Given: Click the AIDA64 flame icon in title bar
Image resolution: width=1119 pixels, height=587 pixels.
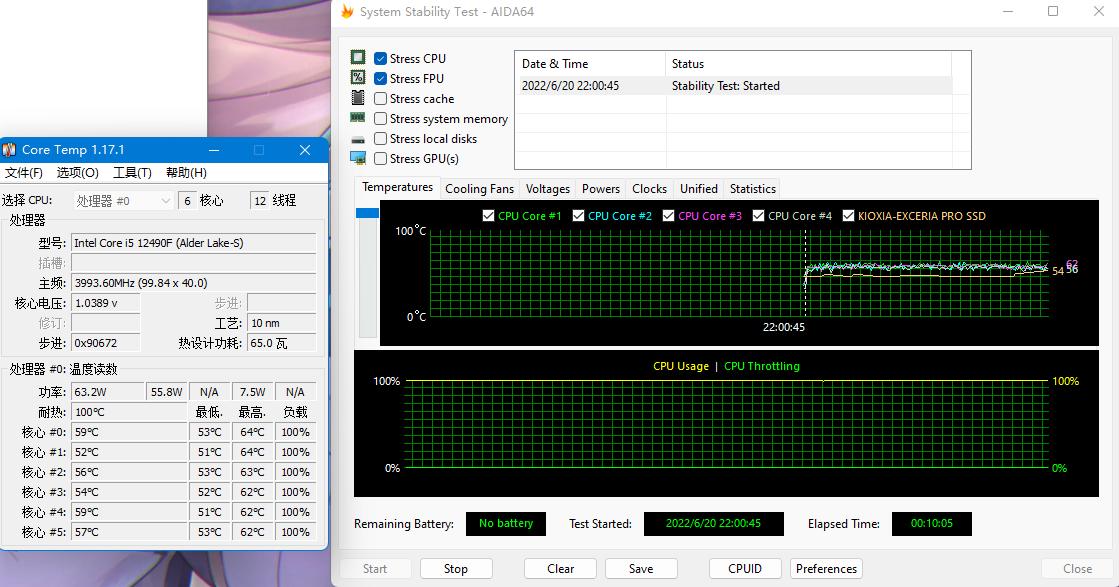Looking at the screenshot, I should click(347, 11).
